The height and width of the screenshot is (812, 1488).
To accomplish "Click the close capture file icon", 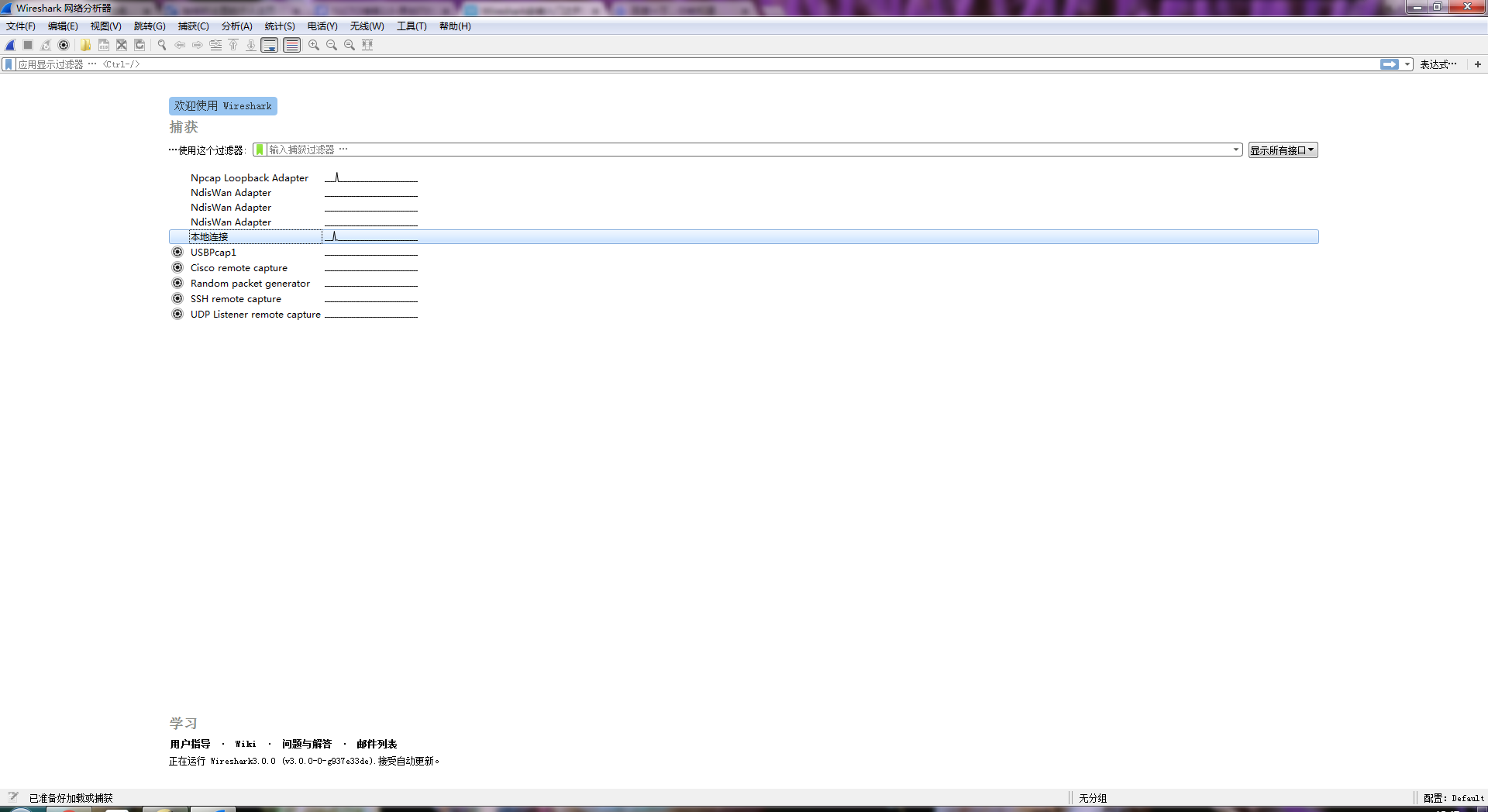I will coord(122,45).
